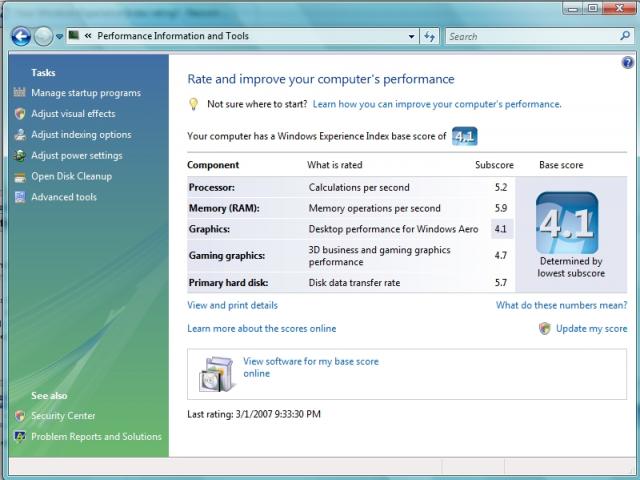The image size is (640, 480).
Task: Click 3D business and gaming graphics description
Action: click(x=380, y=256)
